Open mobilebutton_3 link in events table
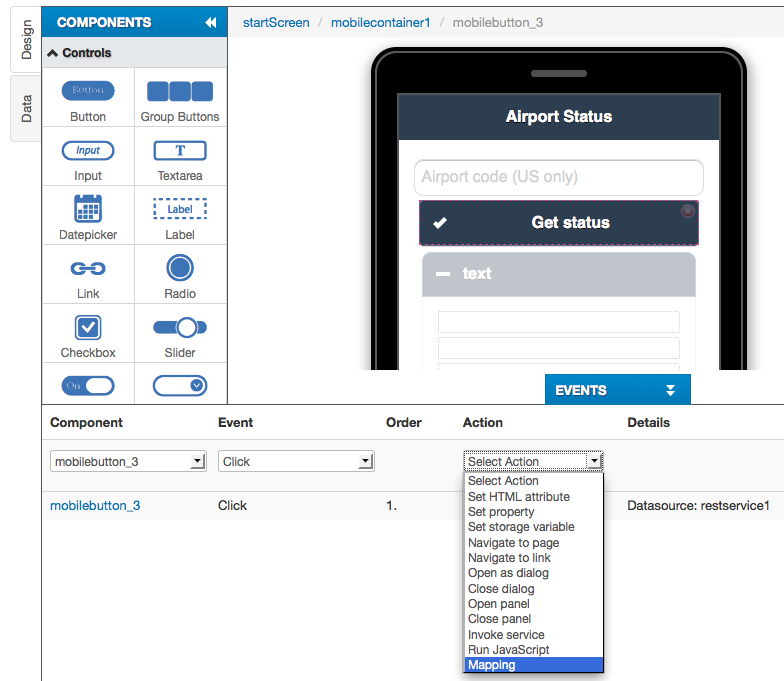The width and height of the screenshot is (784, 681). click(95, 506)
